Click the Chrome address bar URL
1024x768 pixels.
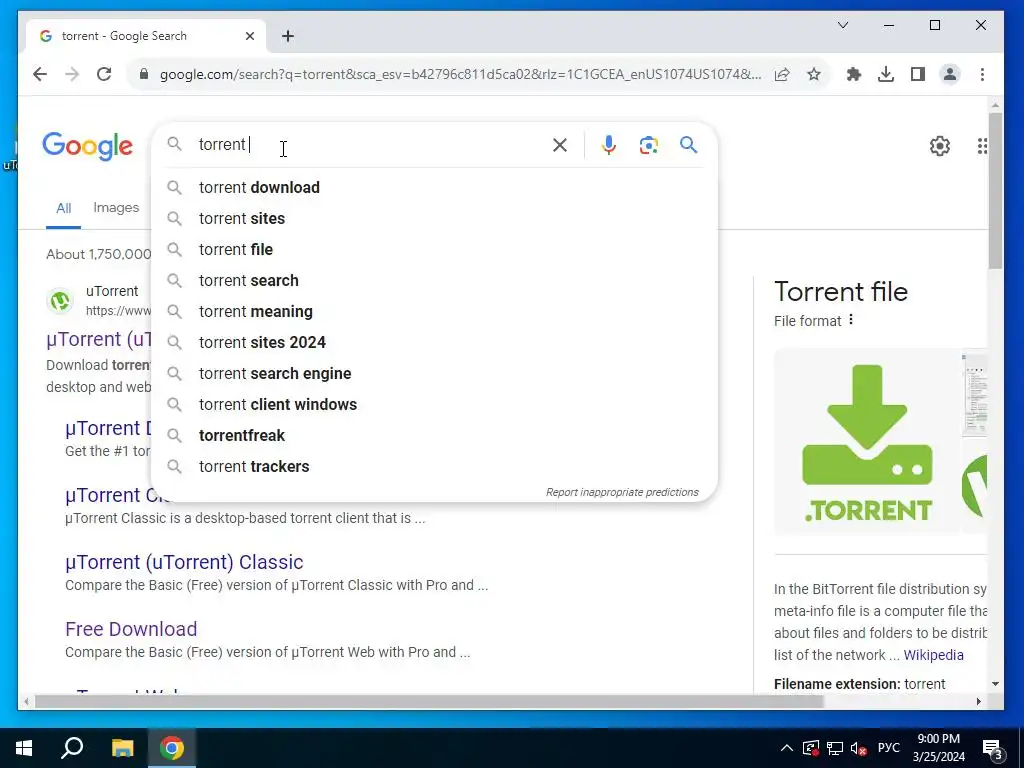(460, 74)
